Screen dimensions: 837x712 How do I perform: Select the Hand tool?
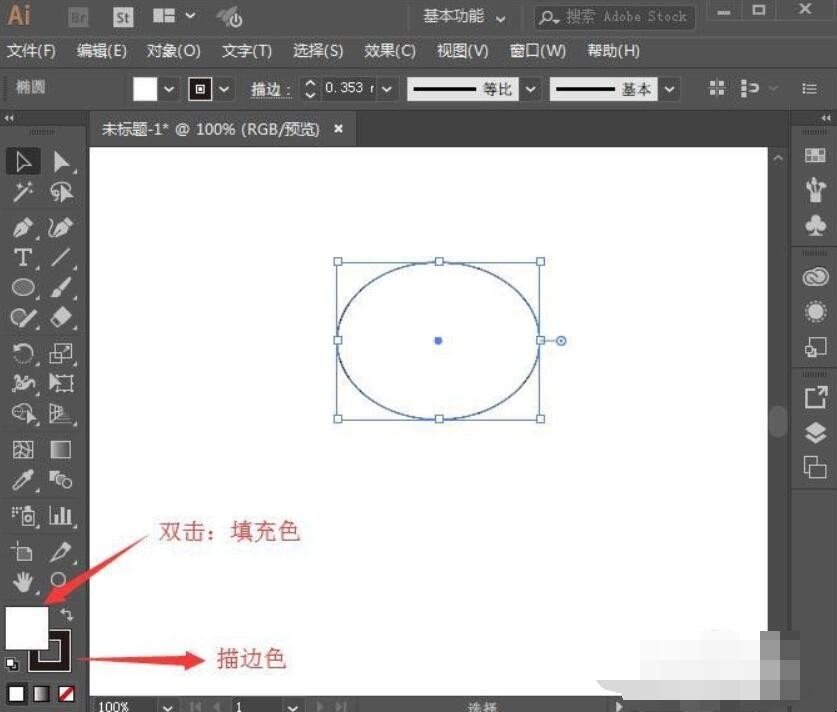(22, 583)
